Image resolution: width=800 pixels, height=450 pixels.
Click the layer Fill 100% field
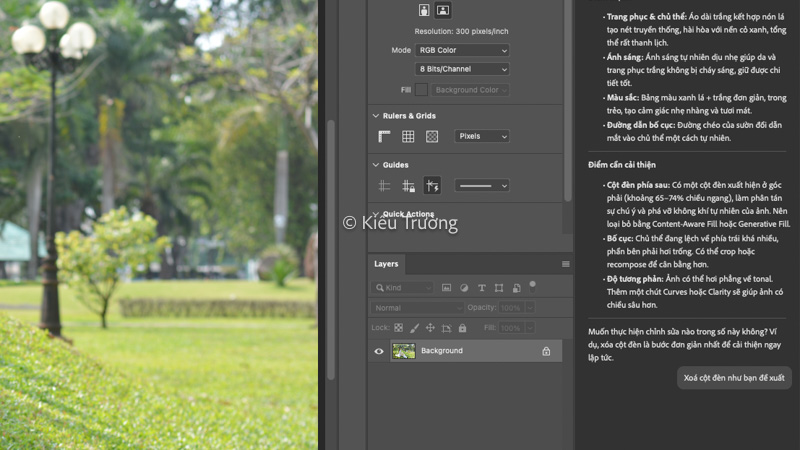pyautogui.click(x=512, y=328)
